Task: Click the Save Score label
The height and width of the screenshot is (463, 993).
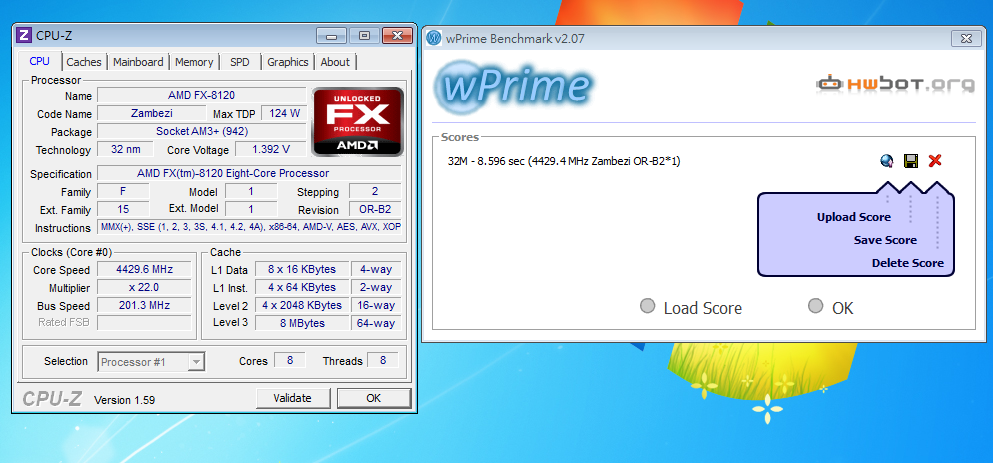Action: tap(885, 240)
